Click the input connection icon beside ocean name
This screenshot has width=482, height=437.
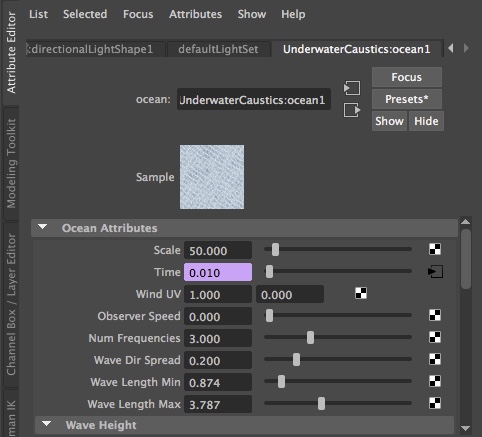tap(352, 88)
